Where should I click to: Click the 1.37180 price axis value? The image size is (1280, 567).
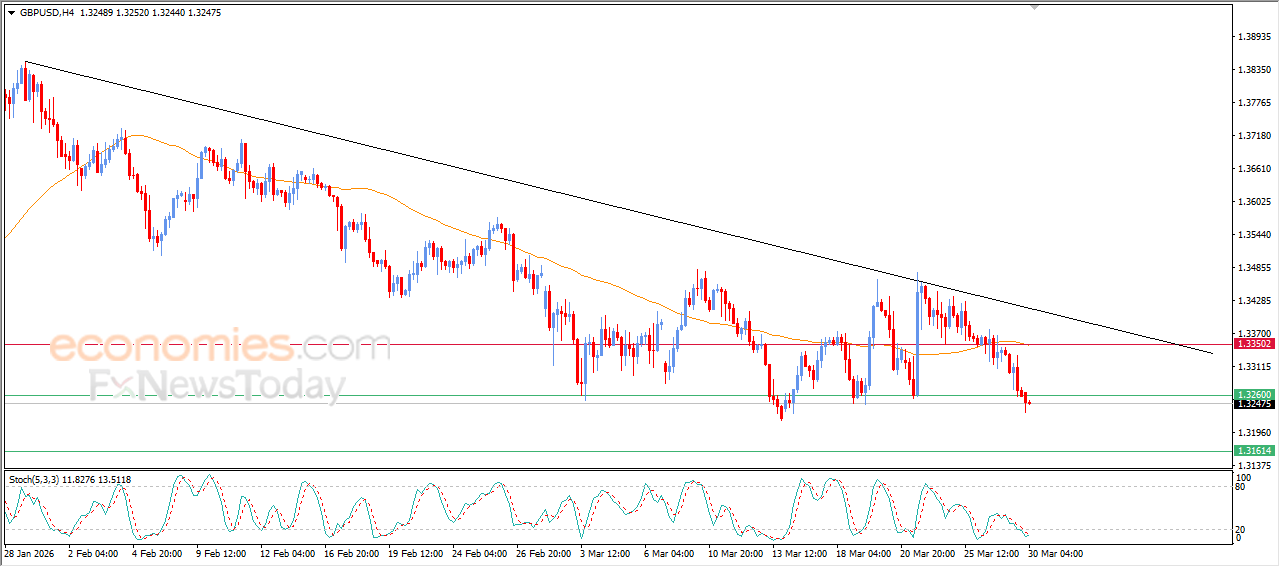(x=1254, y=136)
